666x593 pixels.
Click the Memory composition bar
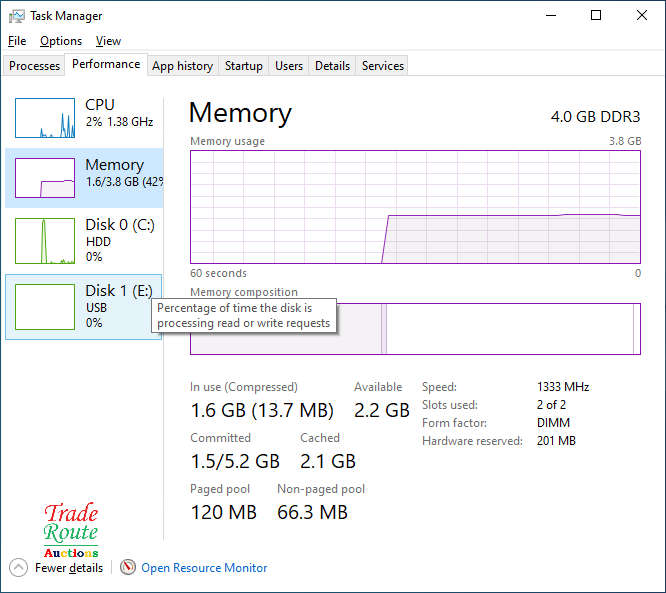pyautogui.click(x=500, y=329)
